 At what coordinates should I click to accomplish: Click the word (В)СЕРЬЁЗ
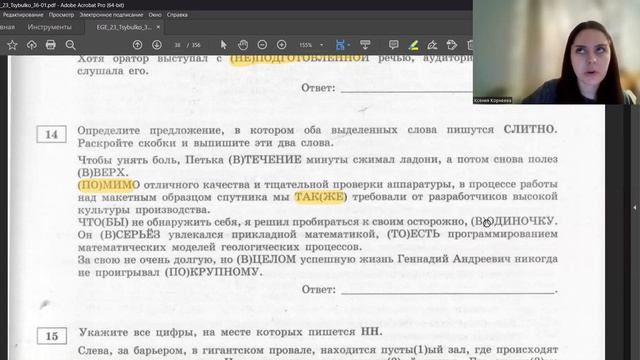pos(130,235)
